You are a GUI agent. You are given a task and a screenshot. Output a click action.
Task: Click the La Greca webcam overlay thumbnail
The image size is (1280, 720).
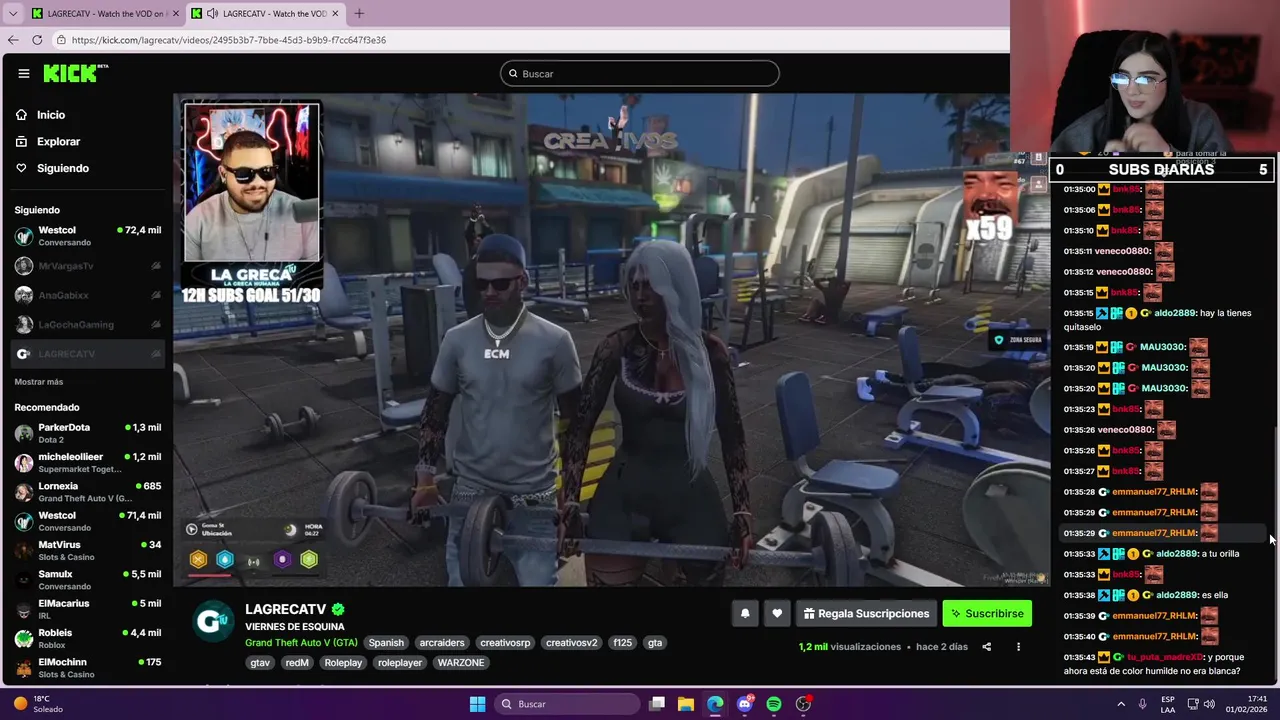coord(252,182)
